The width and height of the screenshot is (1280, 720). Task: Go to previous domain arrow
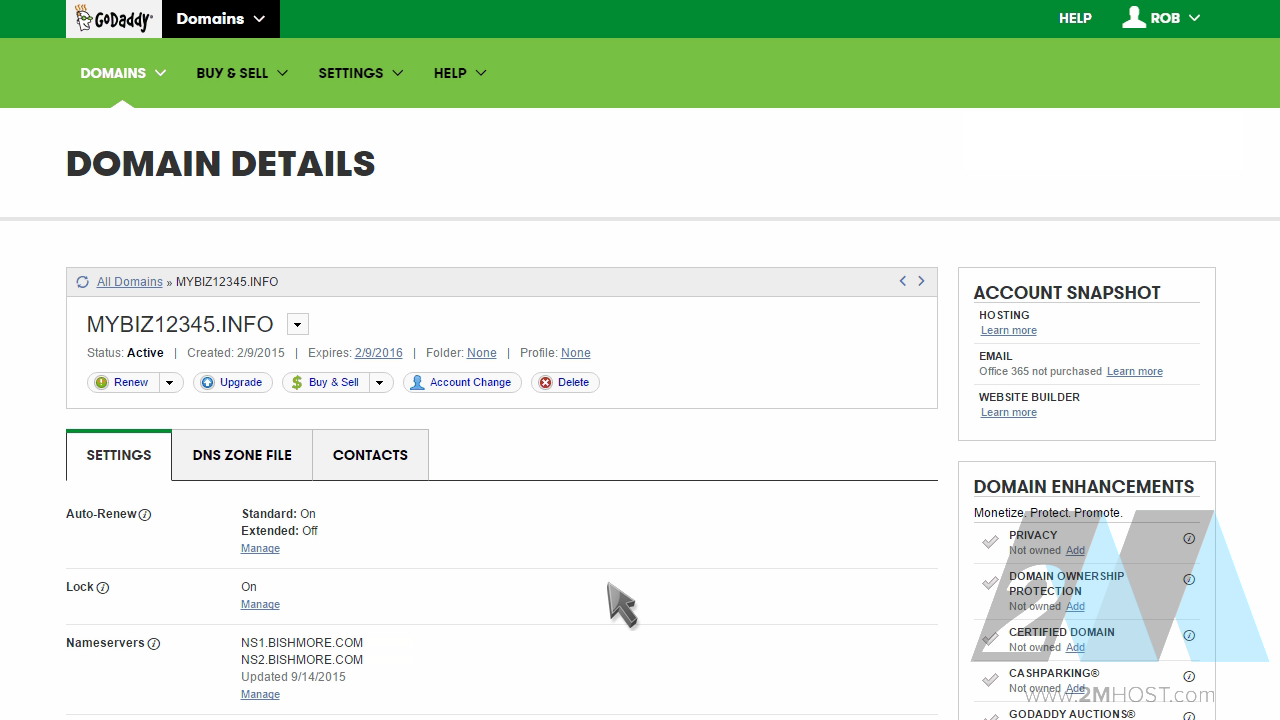coord(902,281)
